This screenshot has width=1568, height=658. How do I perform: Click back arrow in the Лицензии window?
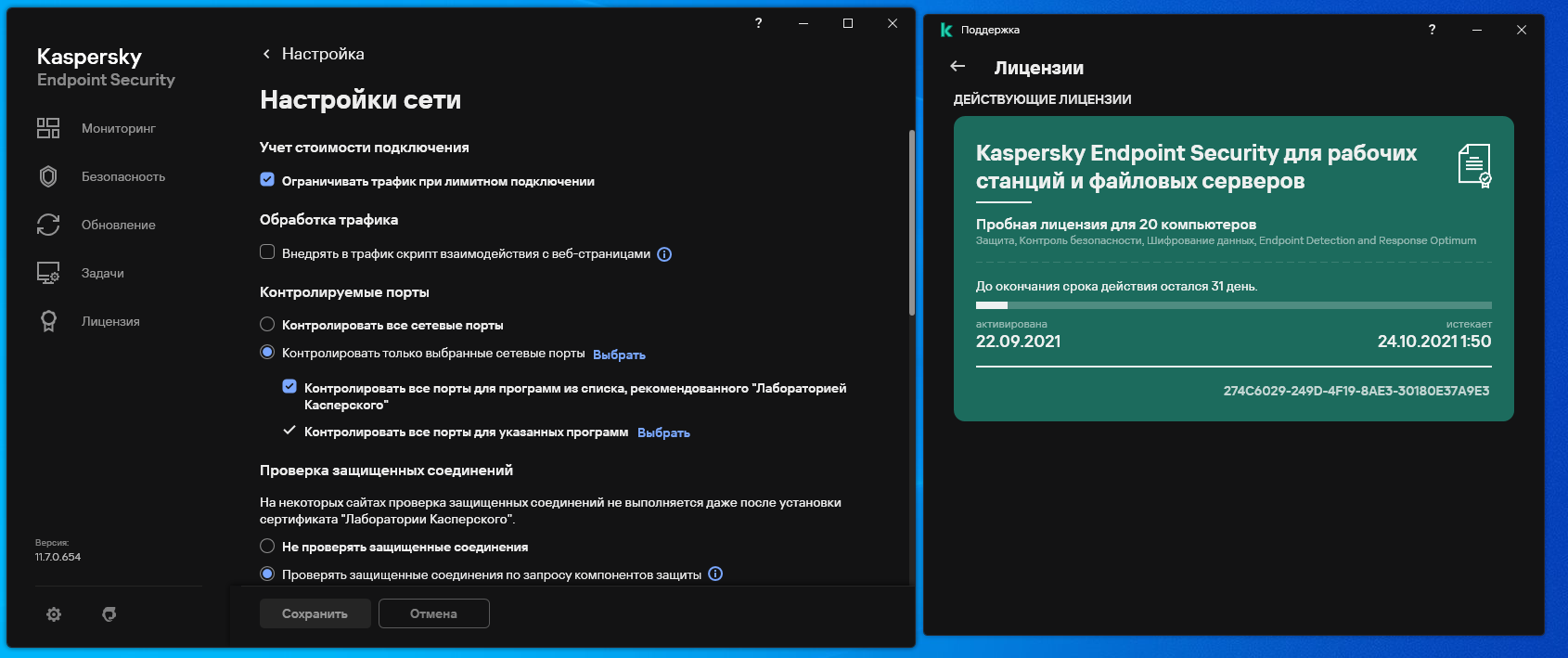coord(958,66)
